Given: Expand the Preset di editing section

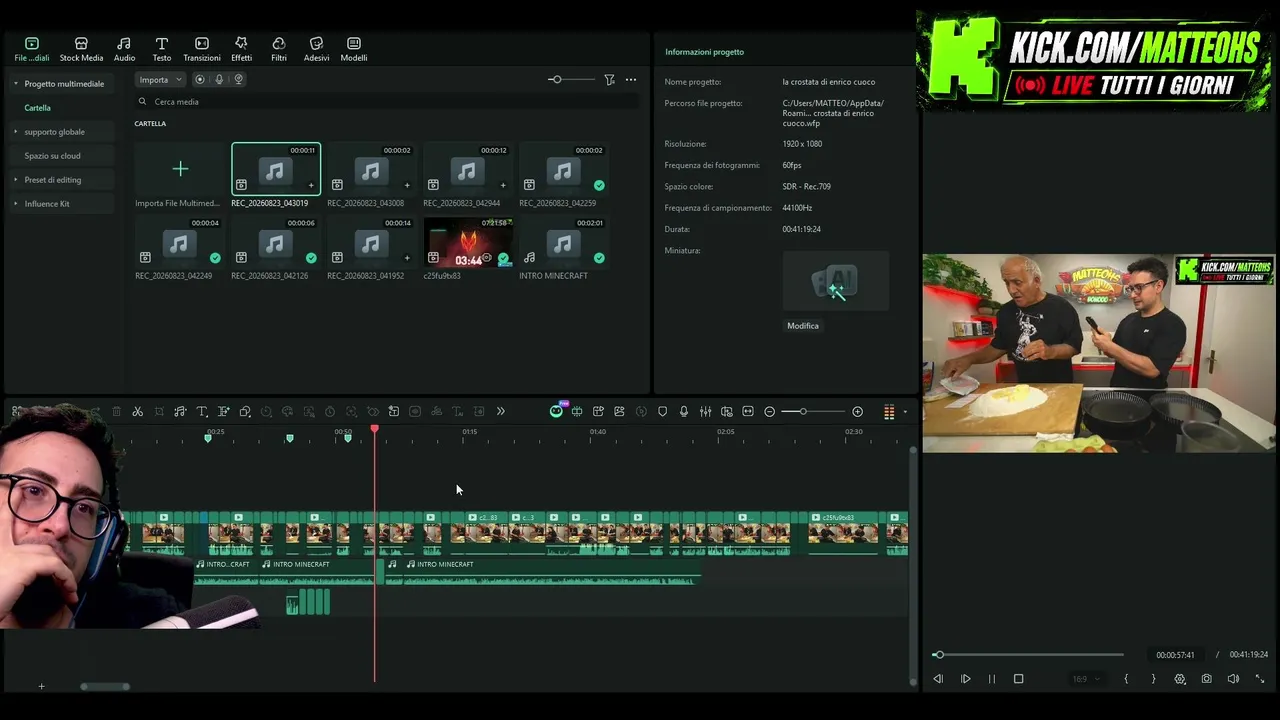Looking at the screenshot, I should [x=16, y=180].
